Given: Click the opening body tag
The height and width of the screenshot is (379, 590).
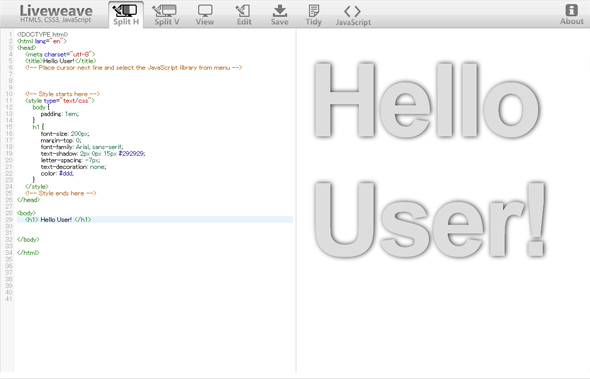Looking at the screenshot, I should pyautogui.click(x=26, y=213).
